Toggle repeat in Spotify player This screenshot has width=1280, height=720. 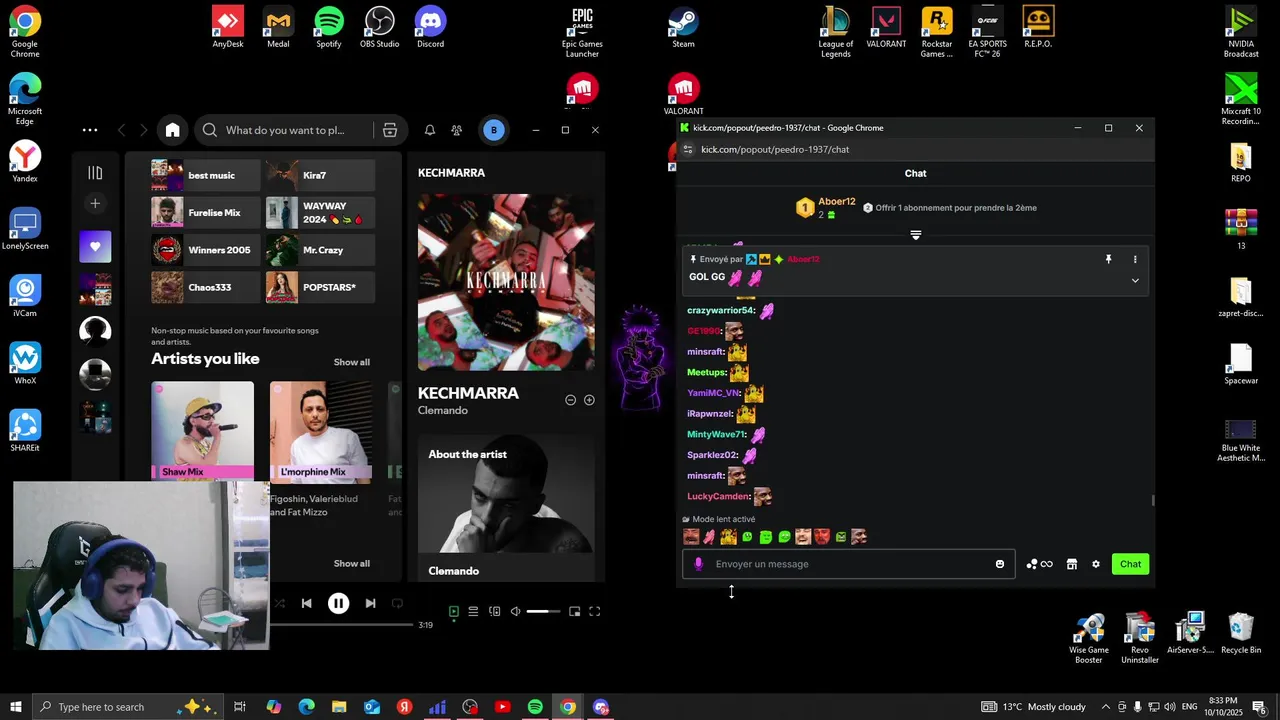pyautogui.click(x=397, y=603)
